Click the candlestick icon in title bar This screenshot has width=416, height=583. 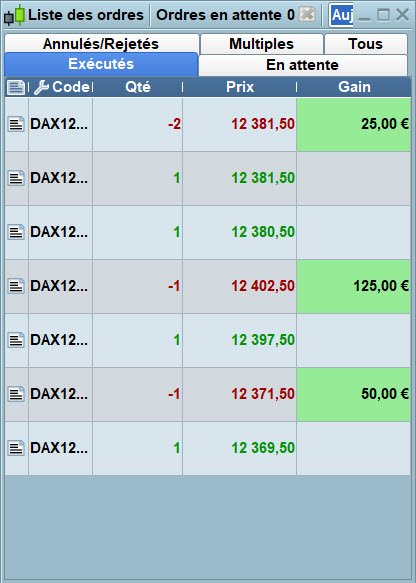tap(14, 16)
